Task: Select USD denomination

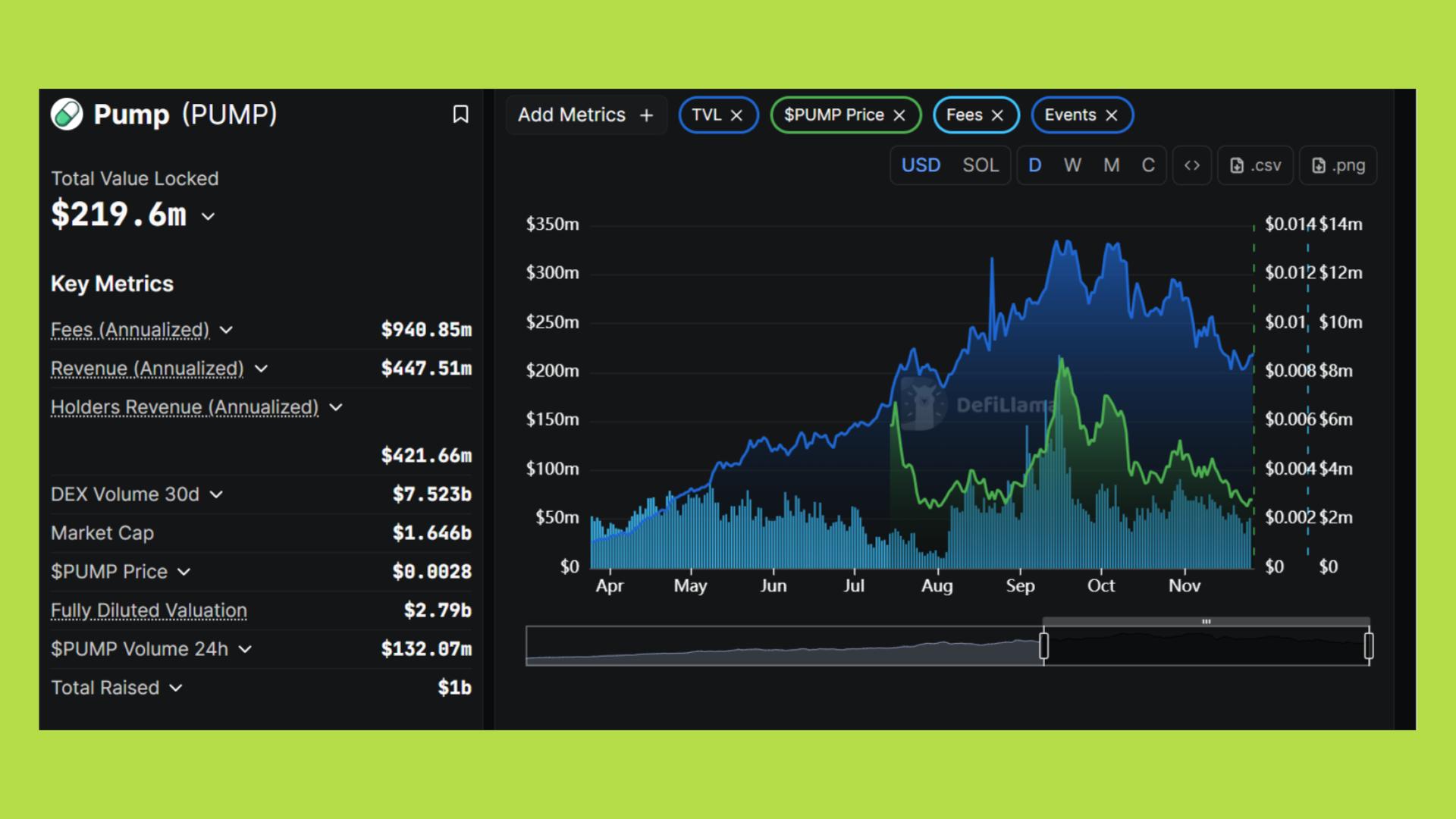Action: click(x=921, y=165)
